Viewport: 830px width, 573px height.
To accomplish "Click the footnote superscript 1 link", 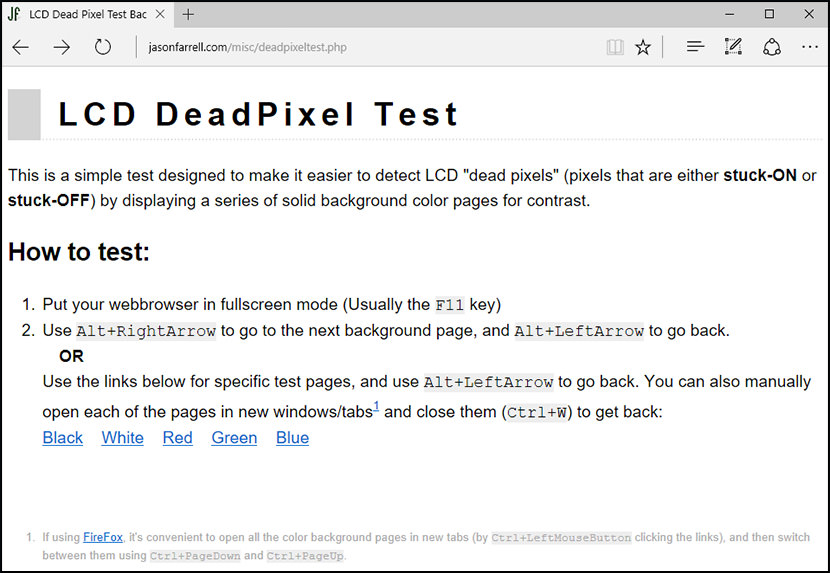I will click(x=376, y=406).
